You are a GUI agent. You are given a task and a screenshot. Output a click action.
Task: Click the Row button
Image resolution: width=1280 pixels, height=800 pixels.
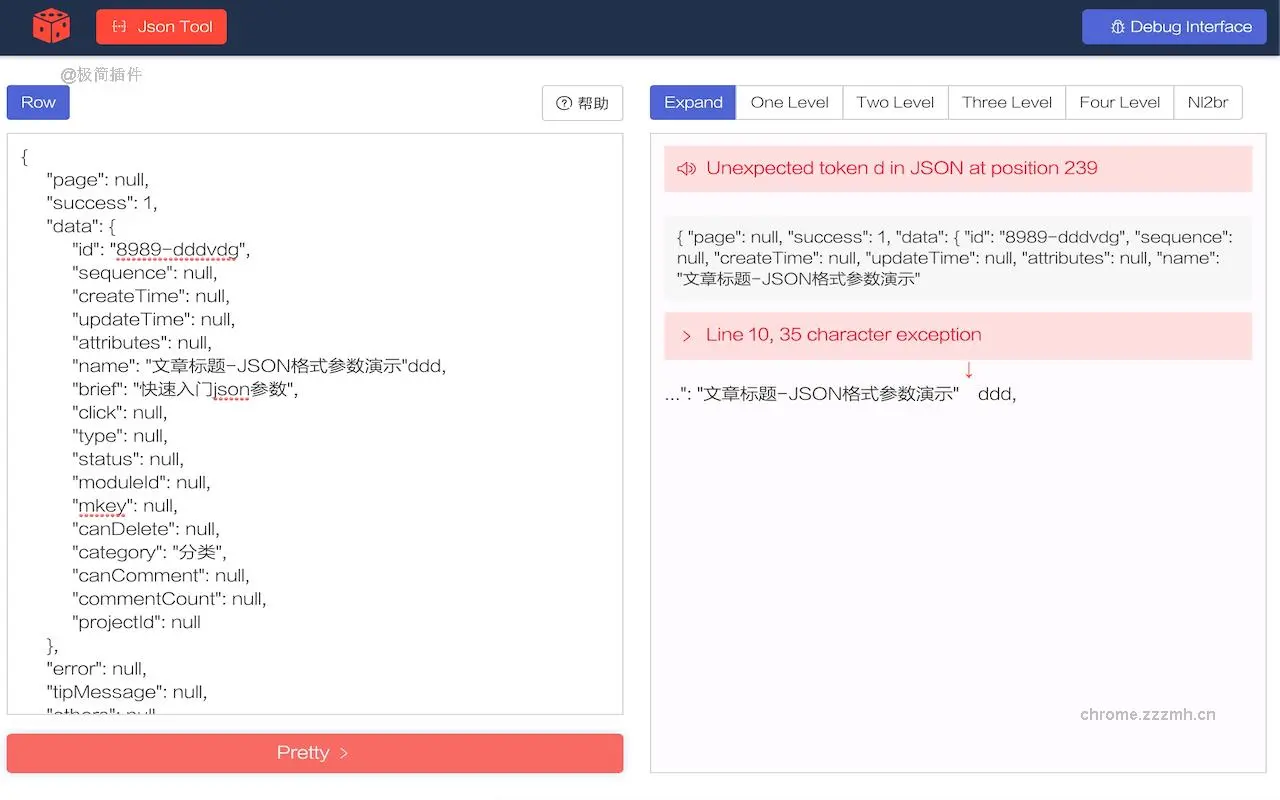pyautogui.click(x=37, y=102)
